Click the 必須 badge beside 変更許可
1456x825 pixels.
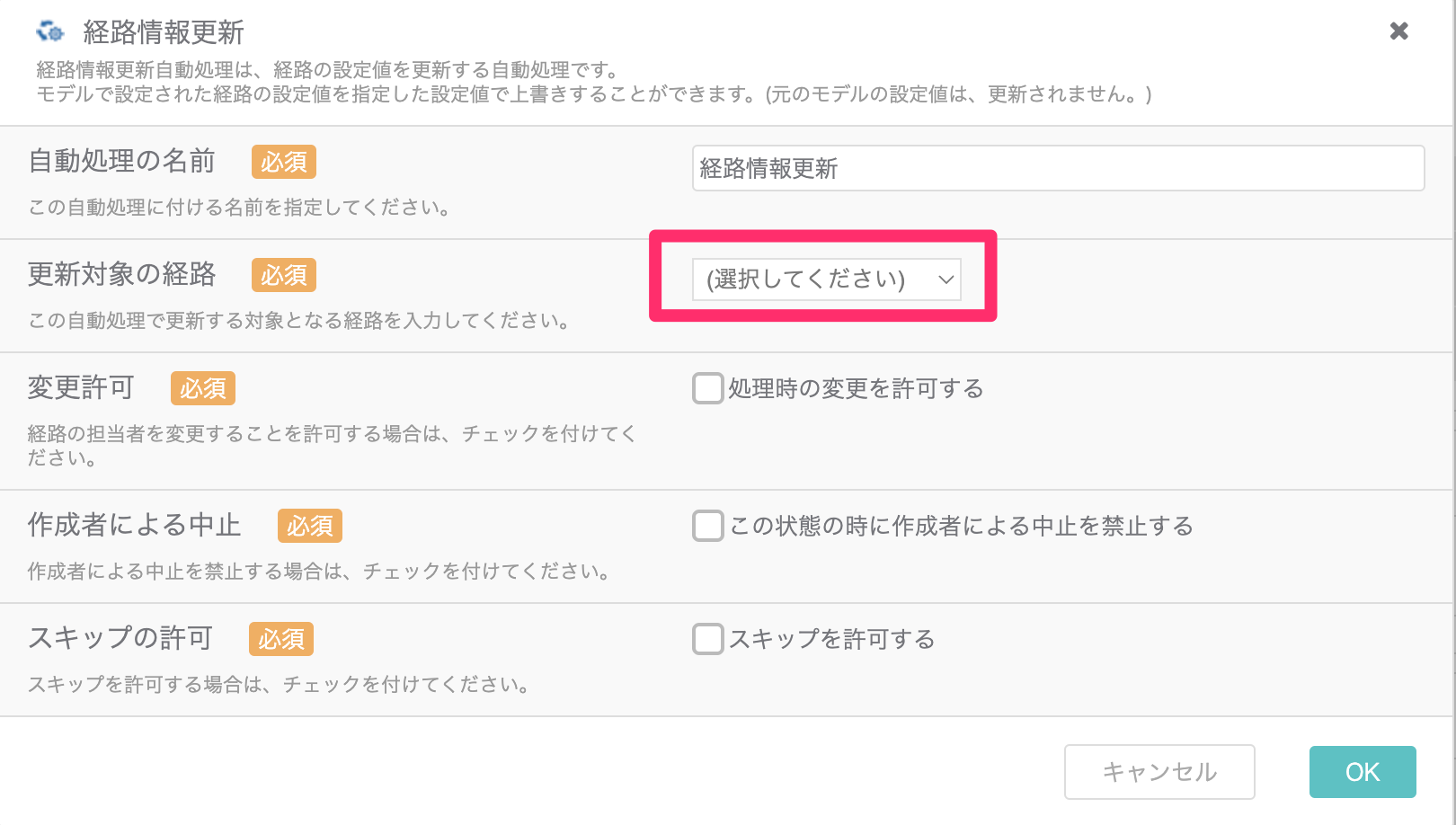pyautogui.click(x=203, y=388)
